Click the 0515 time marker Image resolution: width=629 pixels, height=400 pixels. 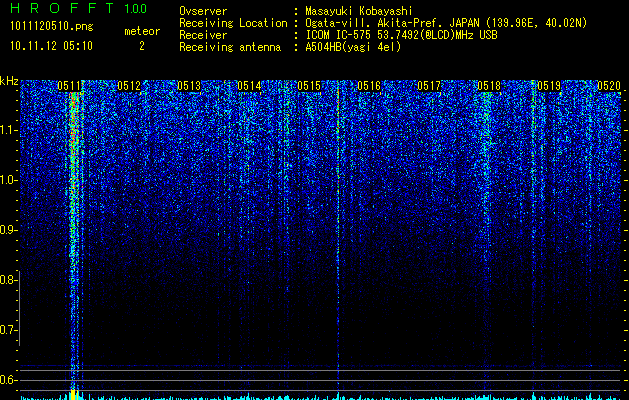309,86
